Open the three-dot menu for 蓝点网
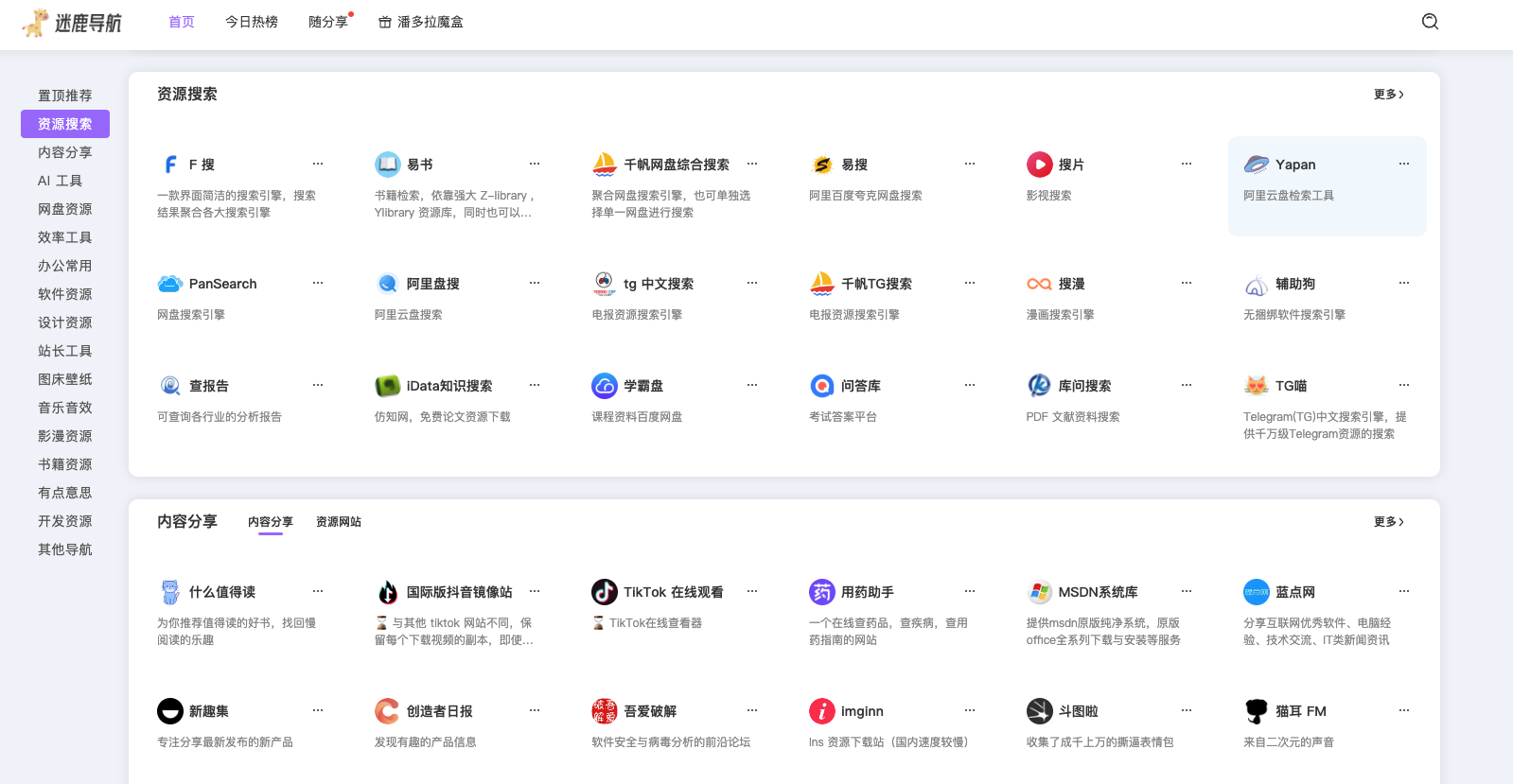The width and height of the screenshot is (1513, 784). point(1404,591)
